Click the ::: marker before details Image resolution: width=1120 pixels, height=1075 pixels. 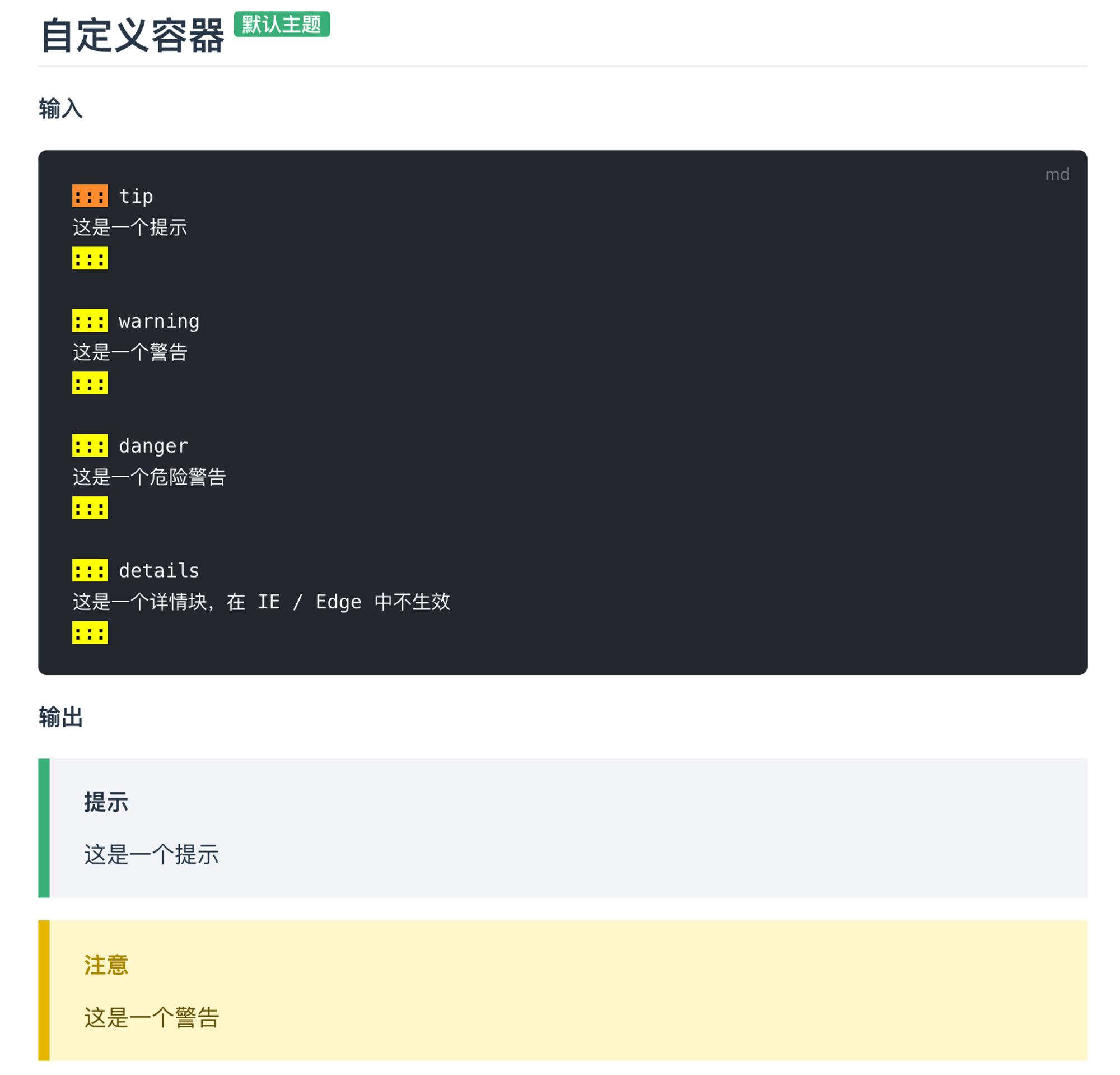pos(90,570)
